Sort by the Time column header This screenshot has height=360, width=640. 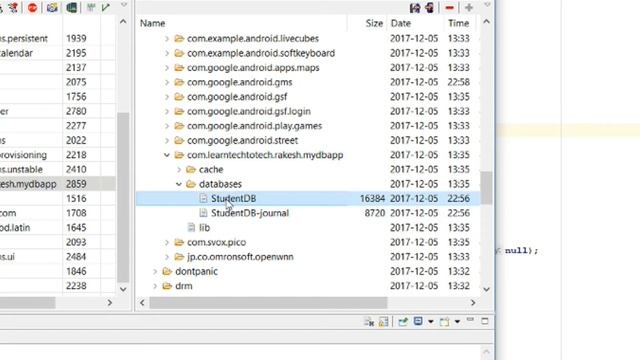(460, 23)
